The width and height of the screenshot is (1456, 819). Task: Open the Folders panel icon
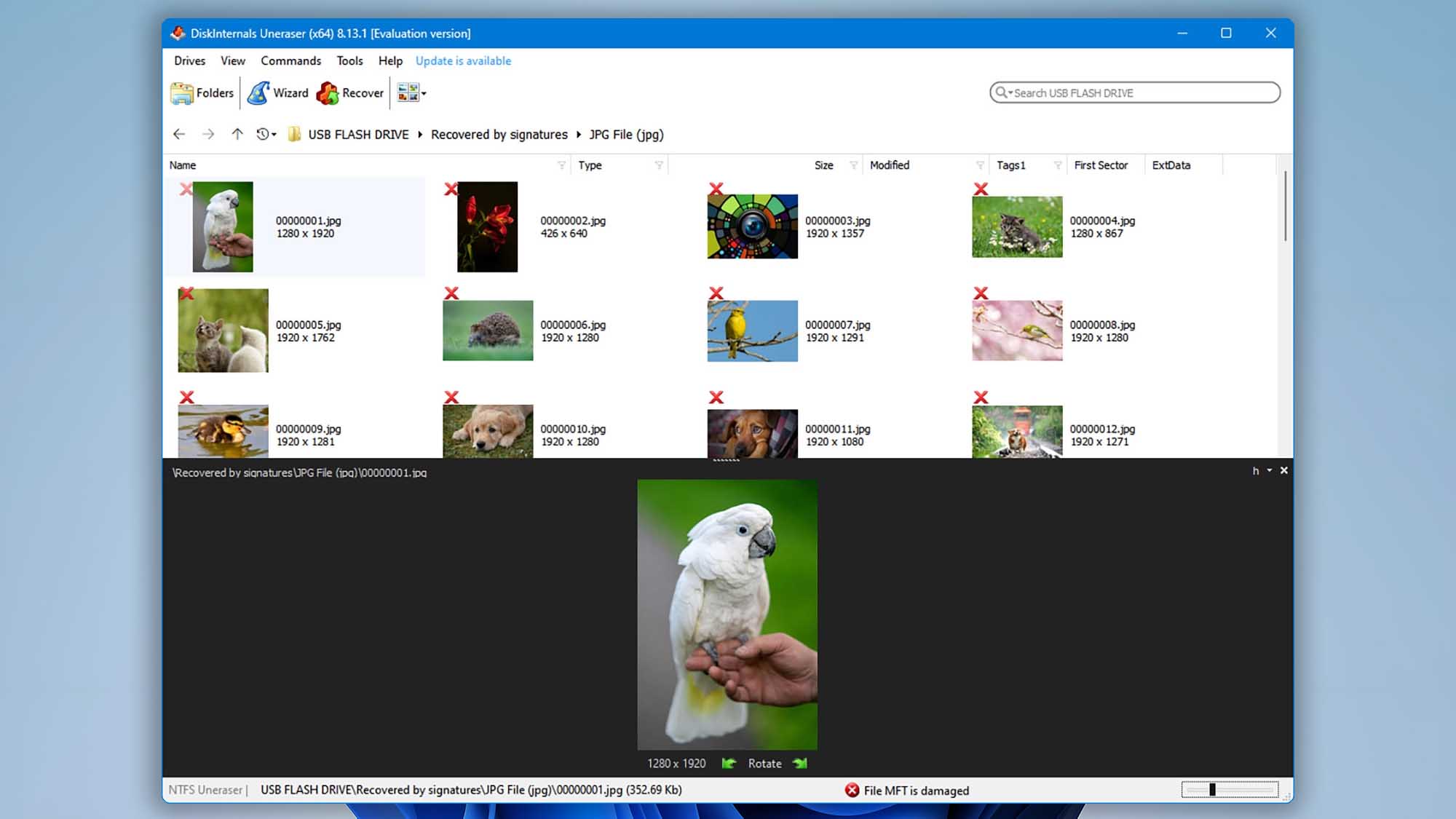[x=182, y=93]
